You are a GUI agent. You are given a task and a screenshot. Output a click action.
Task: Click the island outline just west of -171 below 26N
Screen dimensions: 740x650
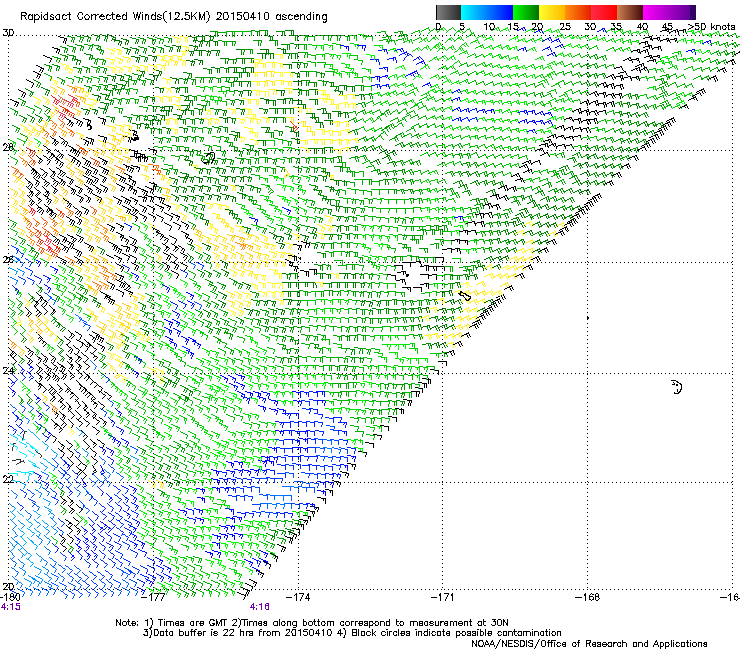465,296
